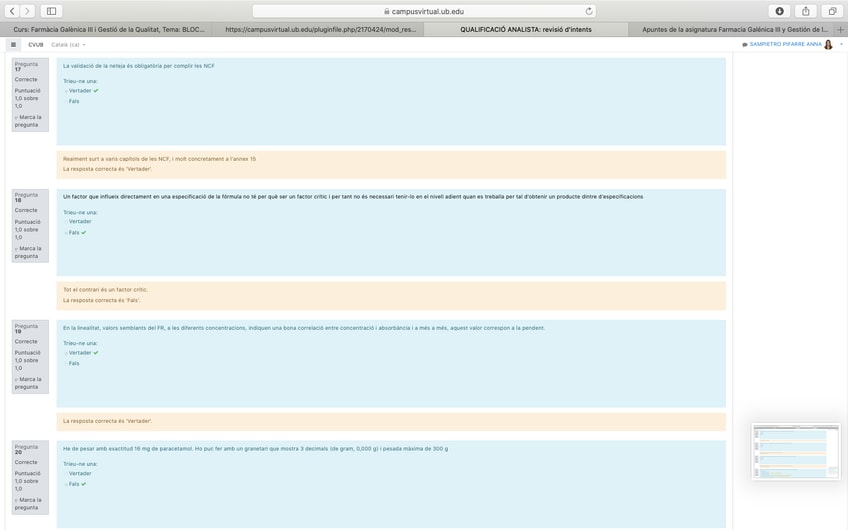Screen dimensions: 848x530
Task: Switch to Apuntes de la asignatura tab
Action: 734,30
